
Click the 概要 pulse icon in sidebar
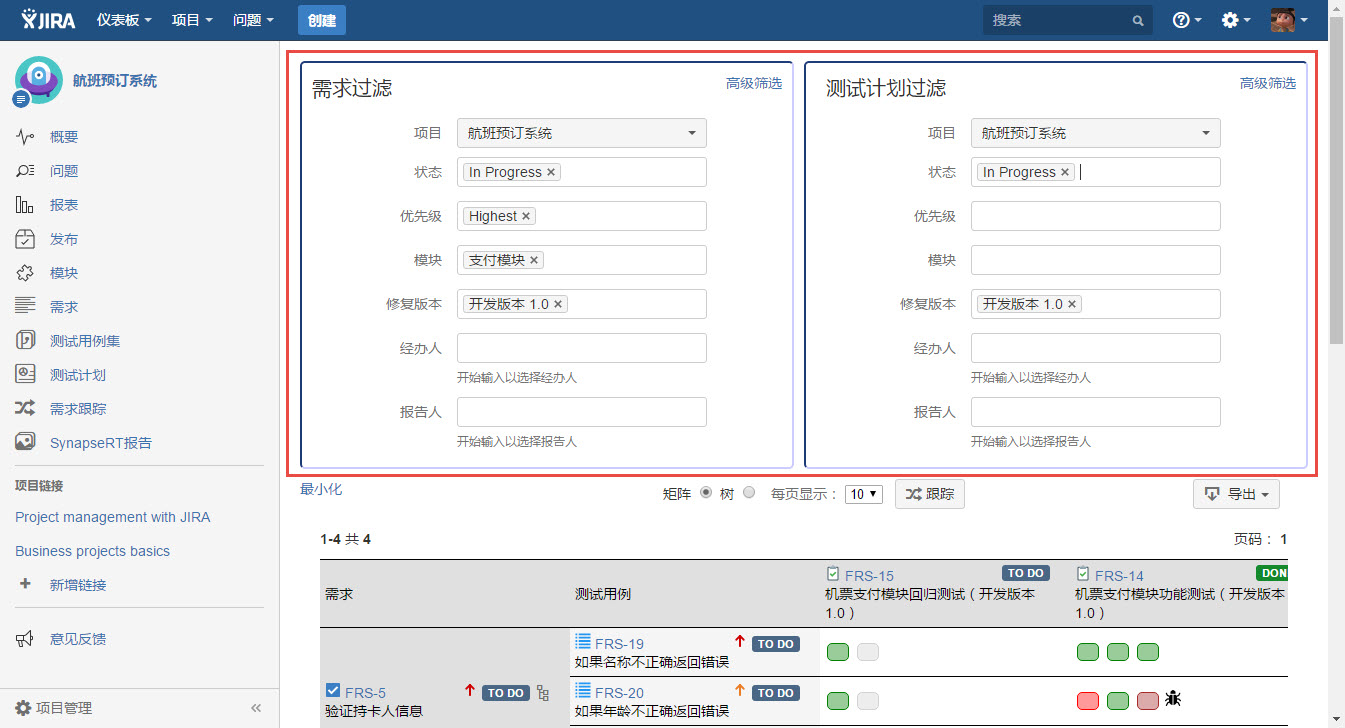click(25, 137)
